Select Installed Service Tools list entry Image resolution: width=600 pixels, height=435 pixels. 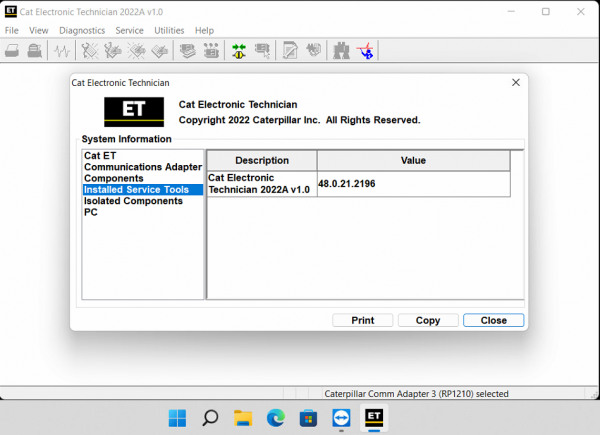coord(143,190)
